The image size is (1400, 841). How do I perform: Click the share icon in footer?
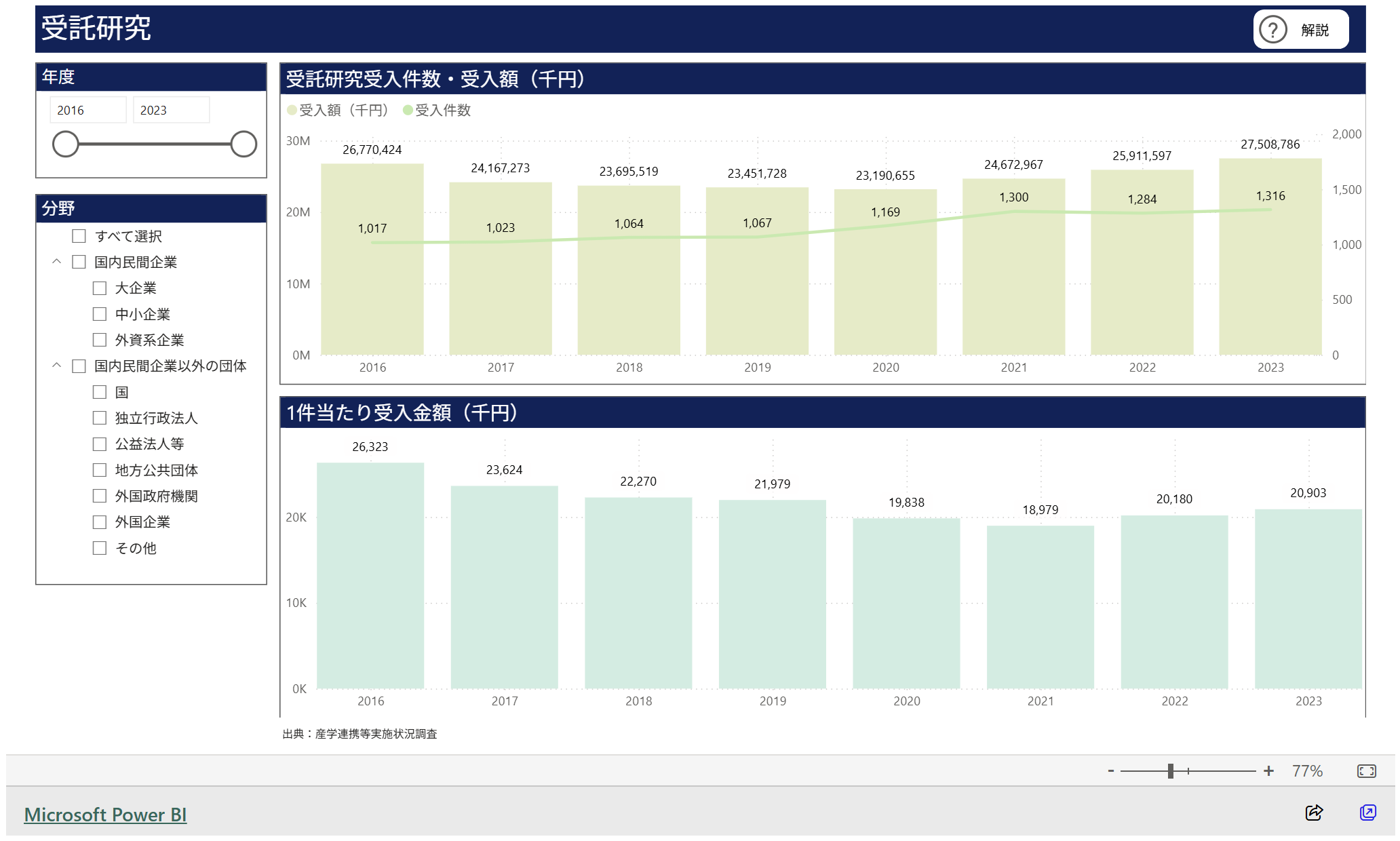tap(1314, 813)
